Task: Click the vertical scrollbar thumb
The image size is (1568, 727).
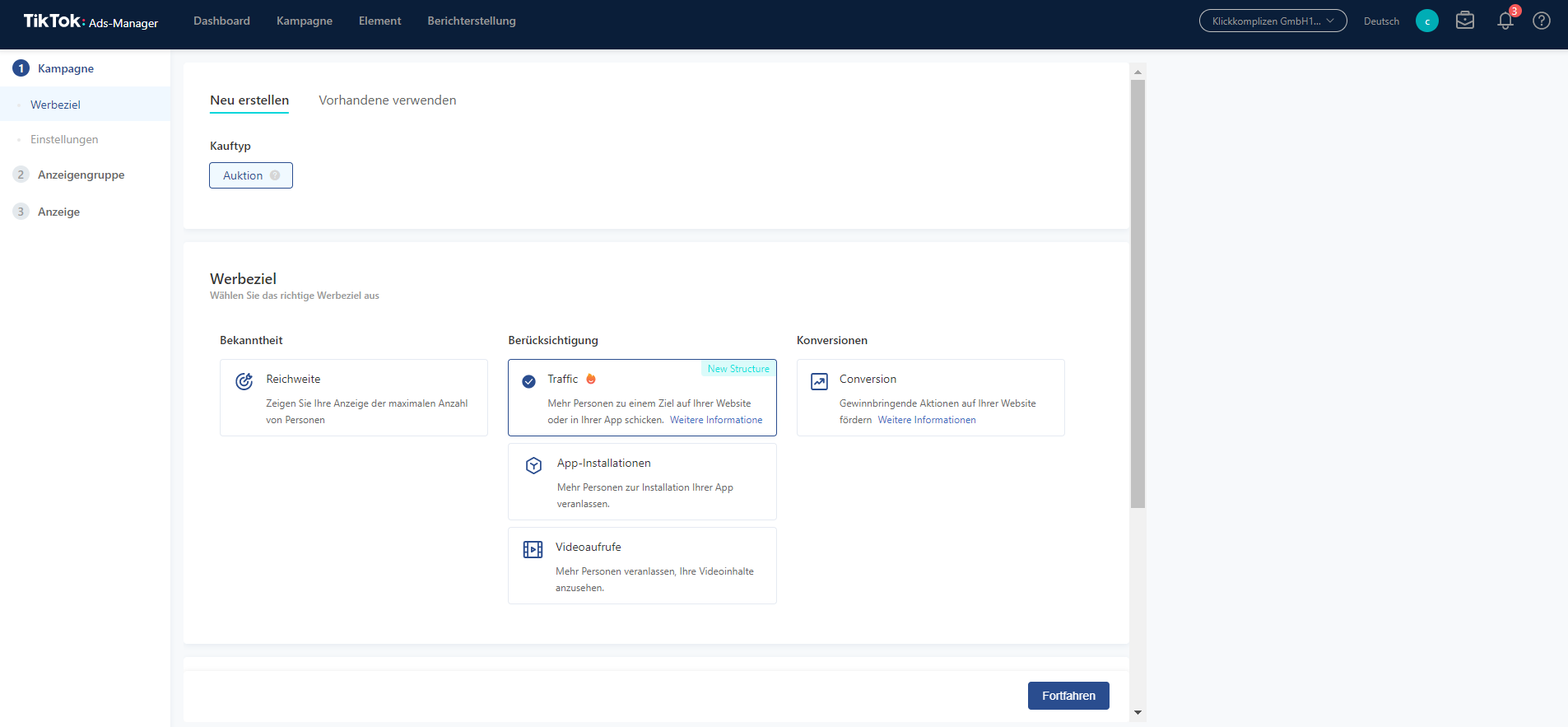Action: point(1138,294)
